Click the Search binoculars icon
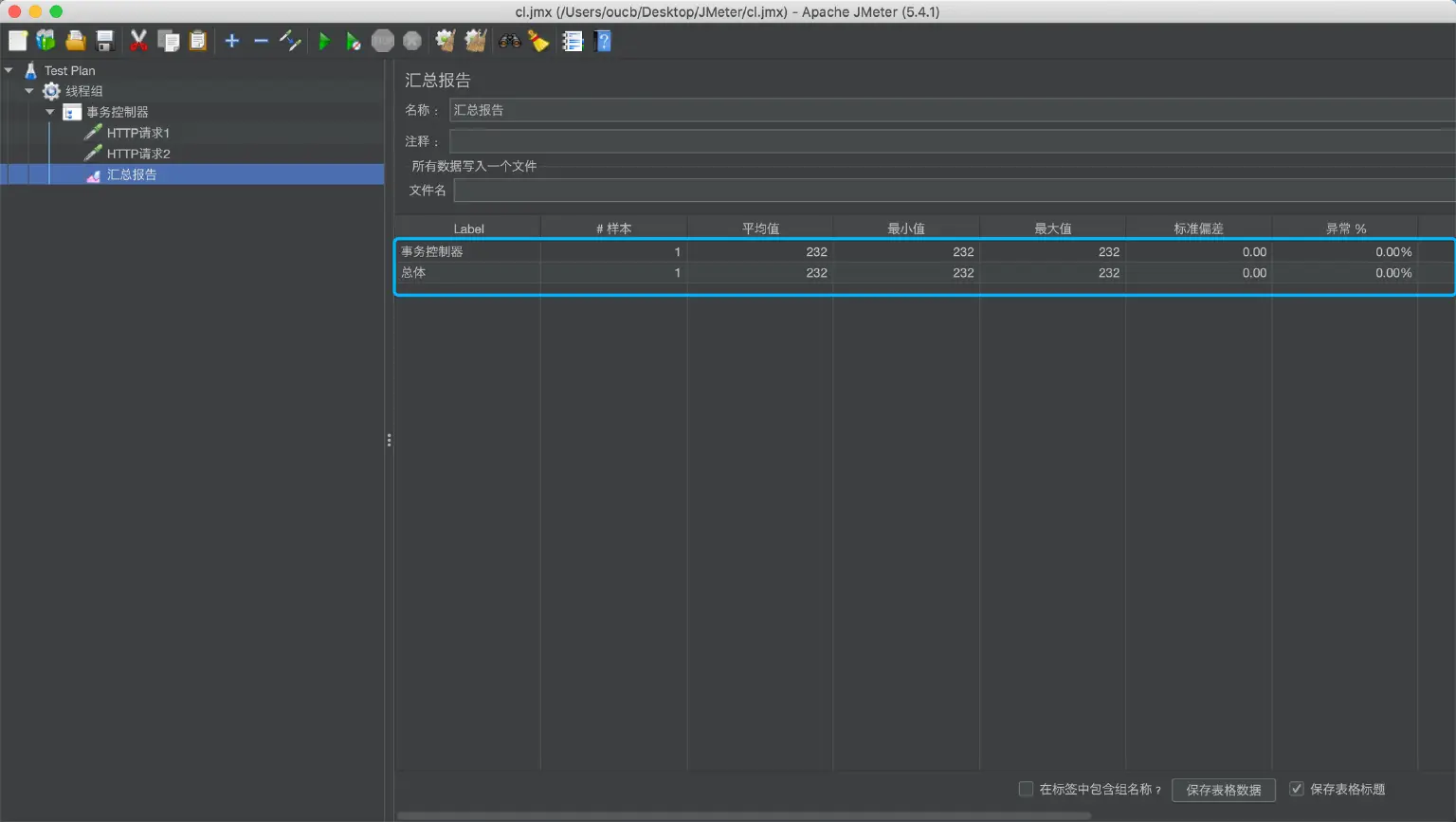1456x822 pixels. click(510, 41)
